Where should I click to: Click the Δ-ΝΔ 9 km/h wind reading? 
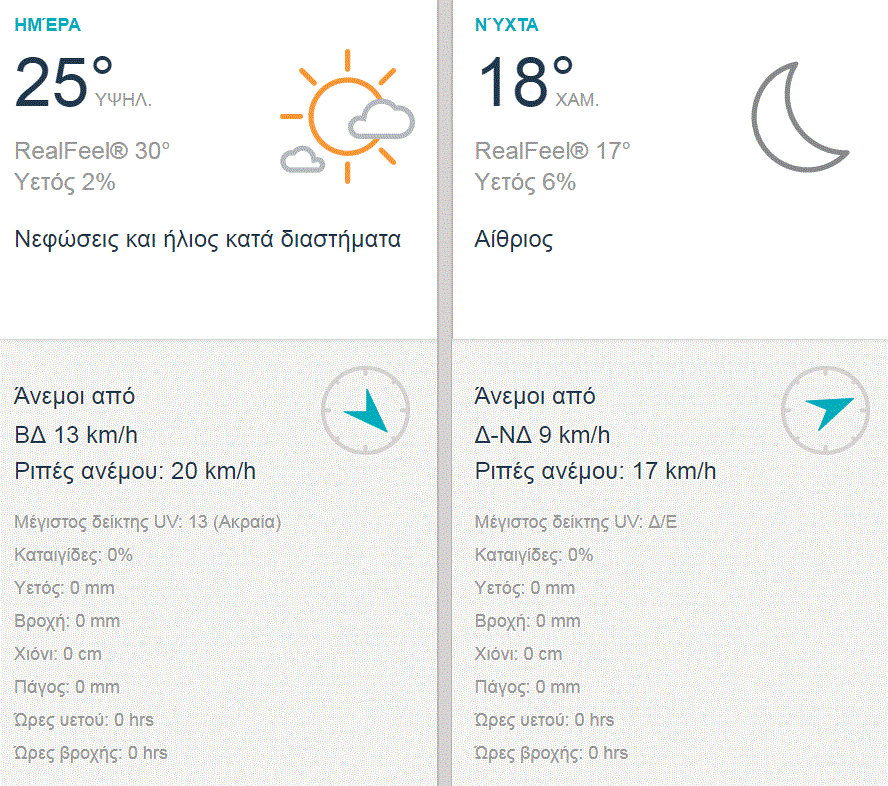point(542,435)
